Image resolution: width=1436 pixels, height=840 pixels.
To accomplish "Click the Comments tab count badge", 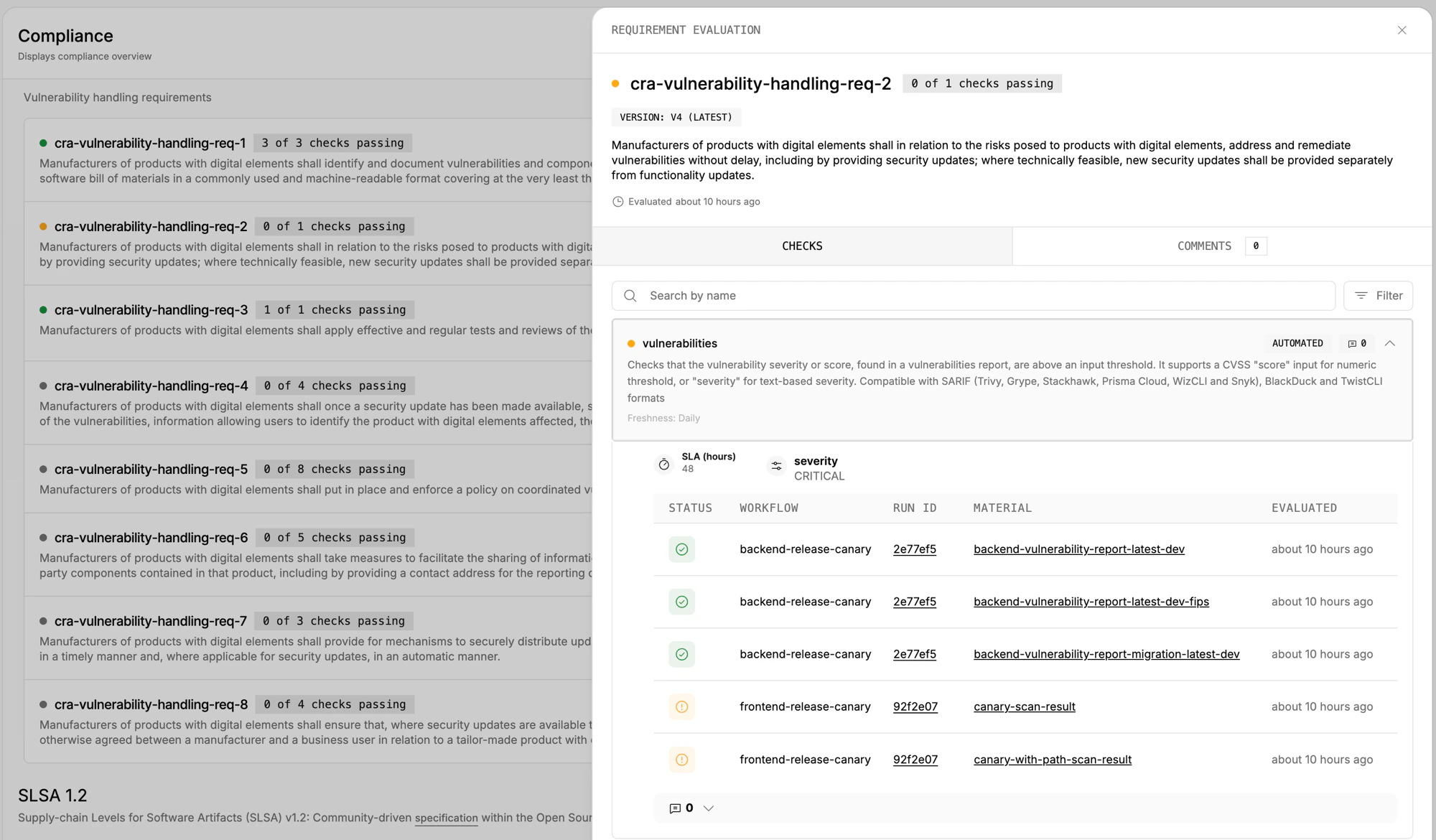I will (1256, 246).
